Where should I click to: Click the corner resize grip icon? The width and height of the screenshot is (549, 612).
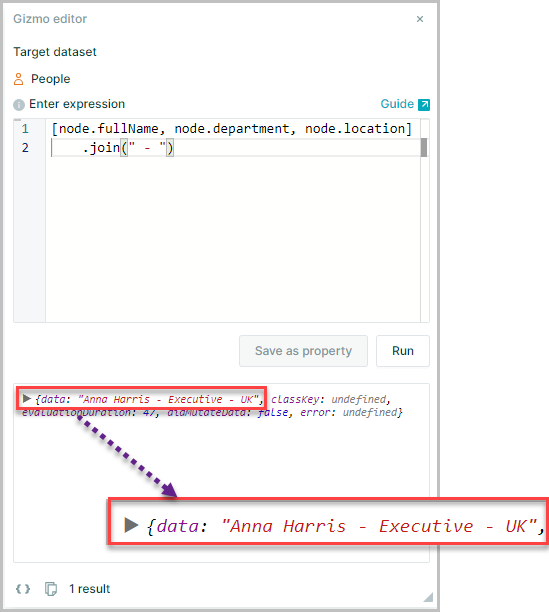[428, 597]
